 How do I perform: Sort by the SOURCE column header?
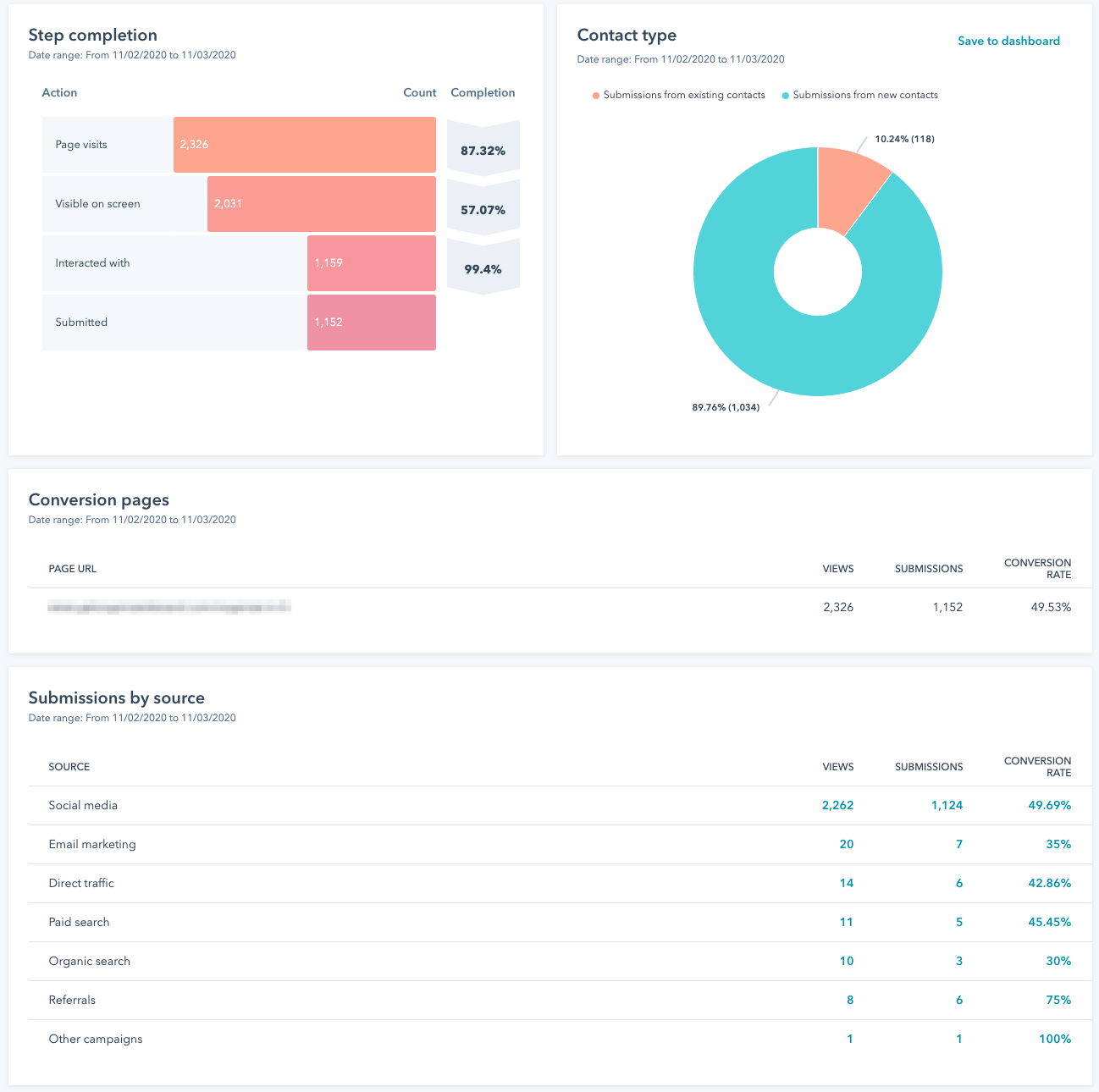point(69,767)
